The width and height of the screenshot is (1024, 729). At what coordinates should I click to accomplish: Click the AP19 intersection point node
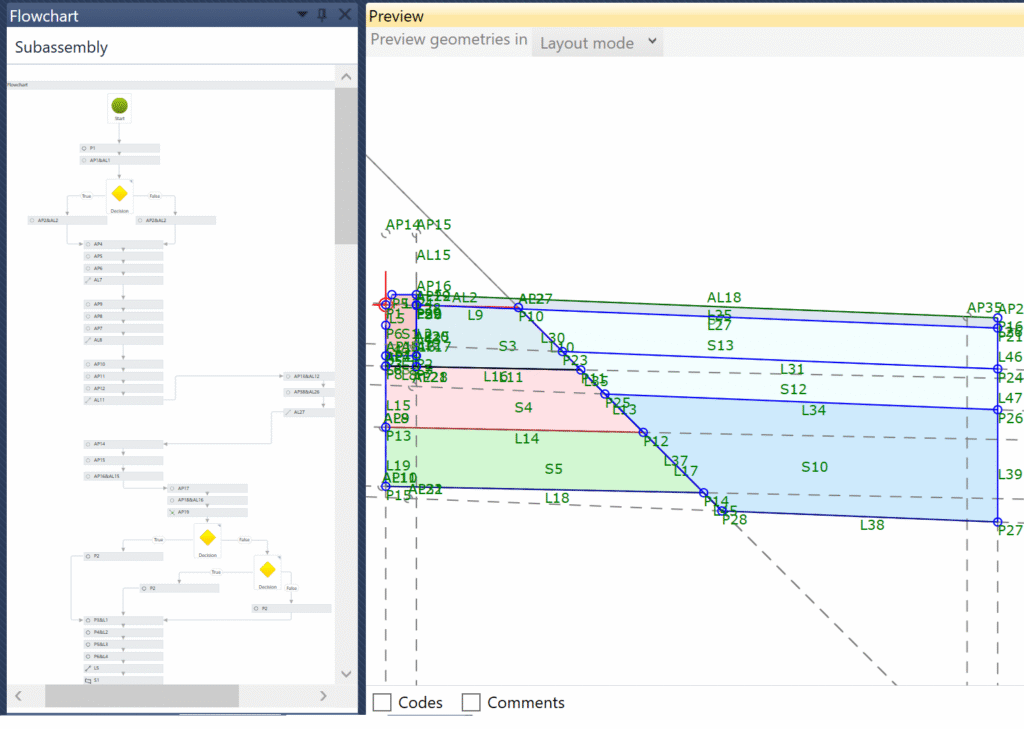206,512
